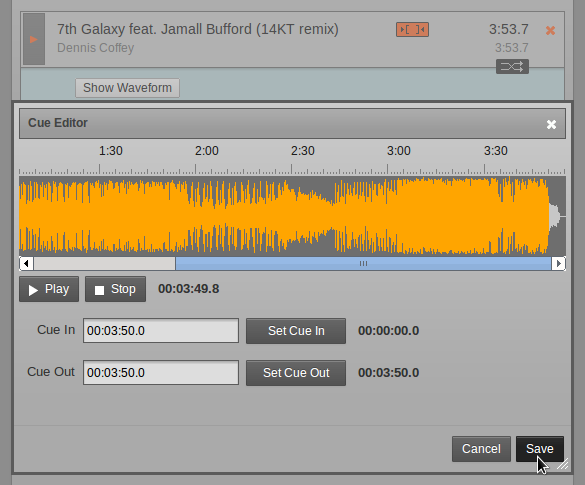Stop playback with the Stop button

coord(115,289)
